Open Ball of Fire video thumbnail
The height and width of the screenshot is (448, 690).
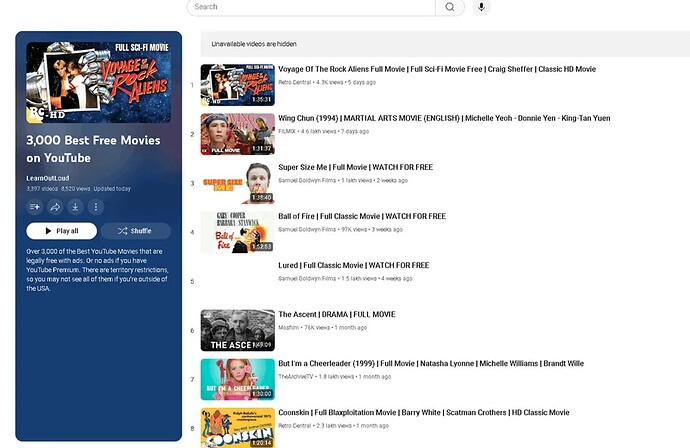point(238,232)
